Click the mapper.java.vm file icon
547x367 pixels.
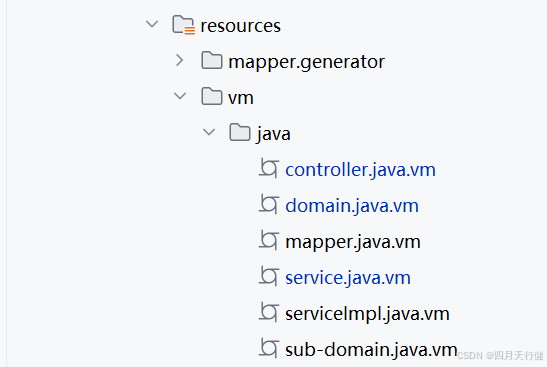(x=269, y=240)
